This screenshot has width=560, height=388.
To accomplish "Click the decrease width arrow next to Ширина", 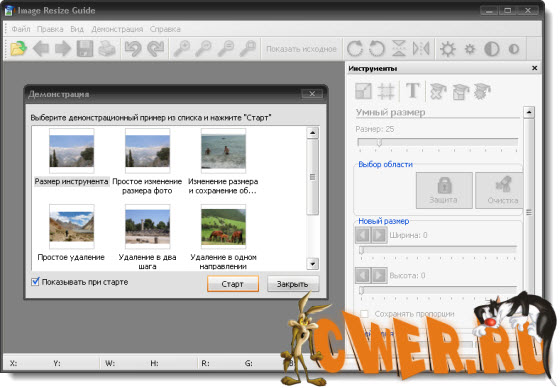I will coord(363,235).
